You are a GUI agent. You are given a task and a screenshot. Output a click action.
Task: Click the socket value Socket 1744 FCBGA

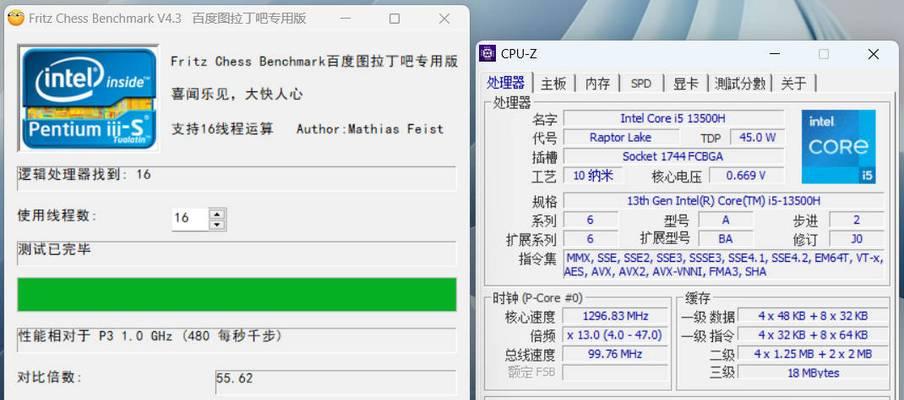coord(673,156)
